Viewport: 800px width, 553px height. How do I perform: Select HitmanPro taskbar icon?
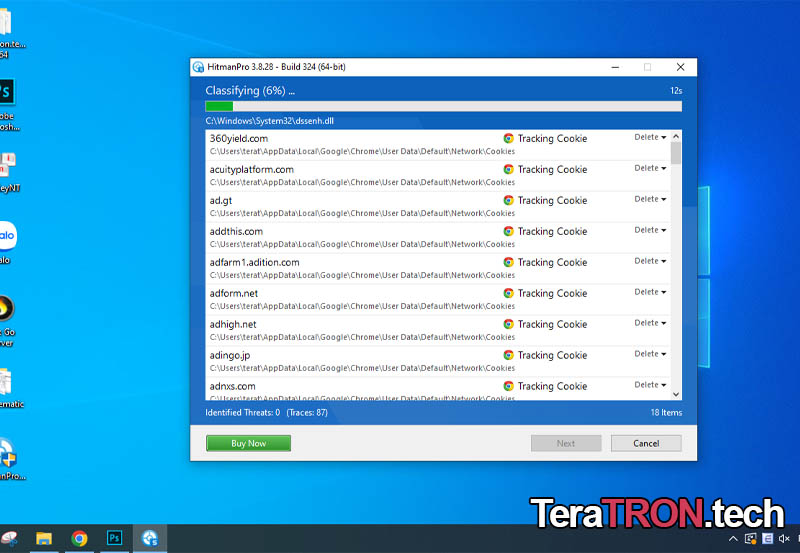150,538
